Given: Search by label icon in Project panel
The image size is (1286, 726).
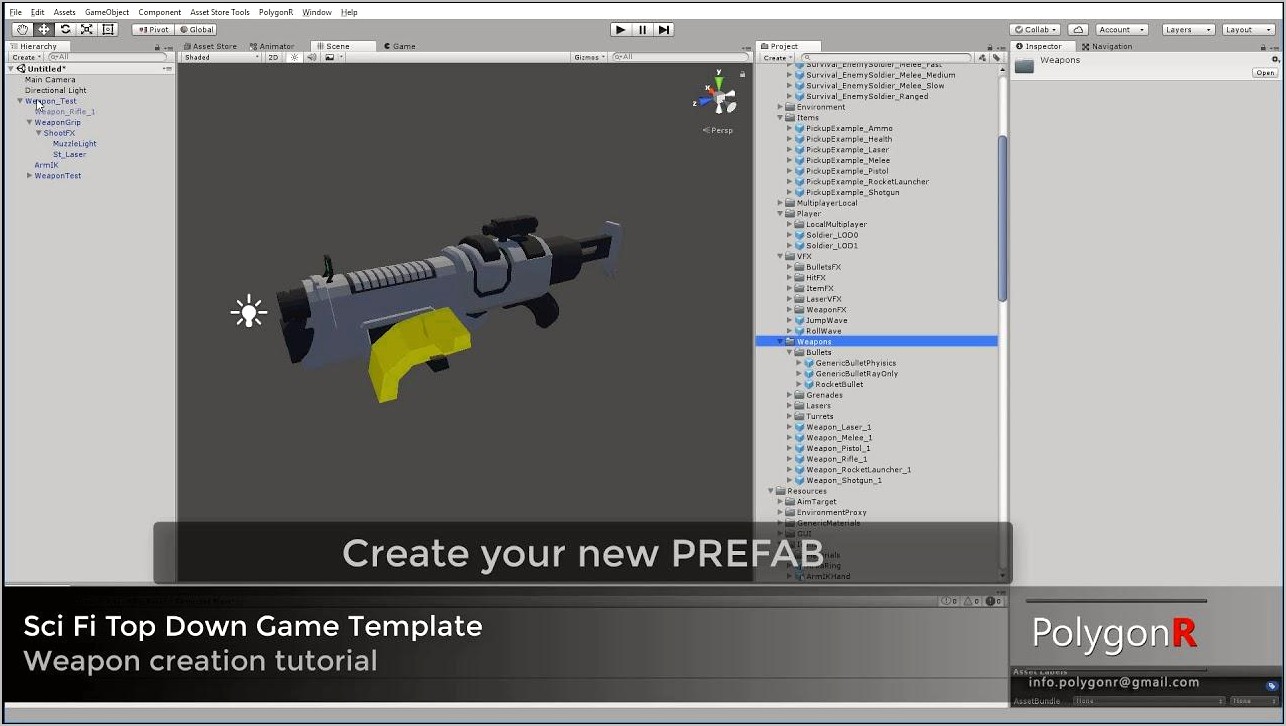Looking at the screenshot, I should pos(996,57).
